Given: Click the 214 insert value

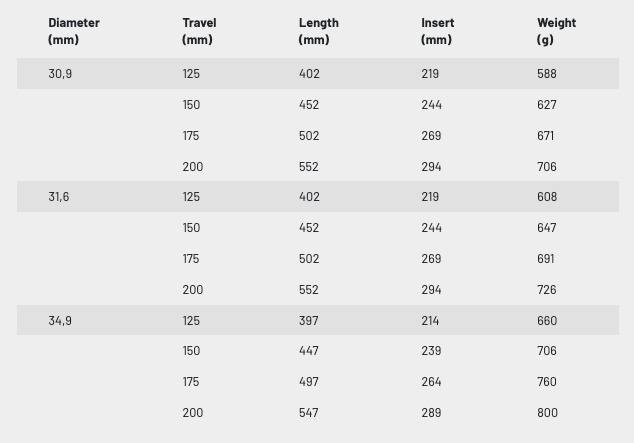Looking at the screenshot, I should (x=430, y=321).
